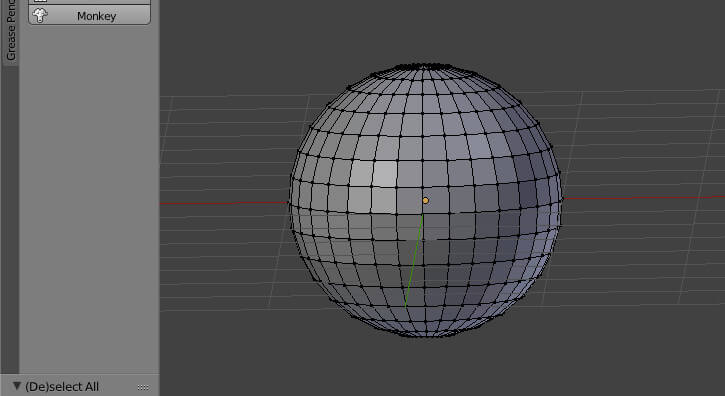Click the grip dots on (De)select All panel
725x396 pixels.
[143, 387]
